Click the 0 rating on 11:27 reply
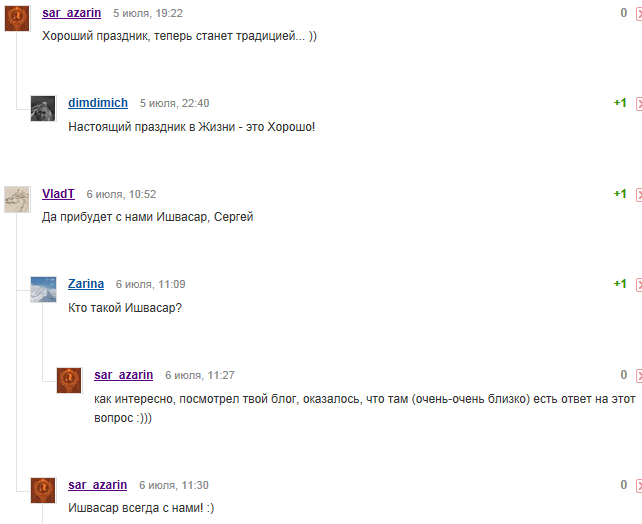 [x=624, y=375]
